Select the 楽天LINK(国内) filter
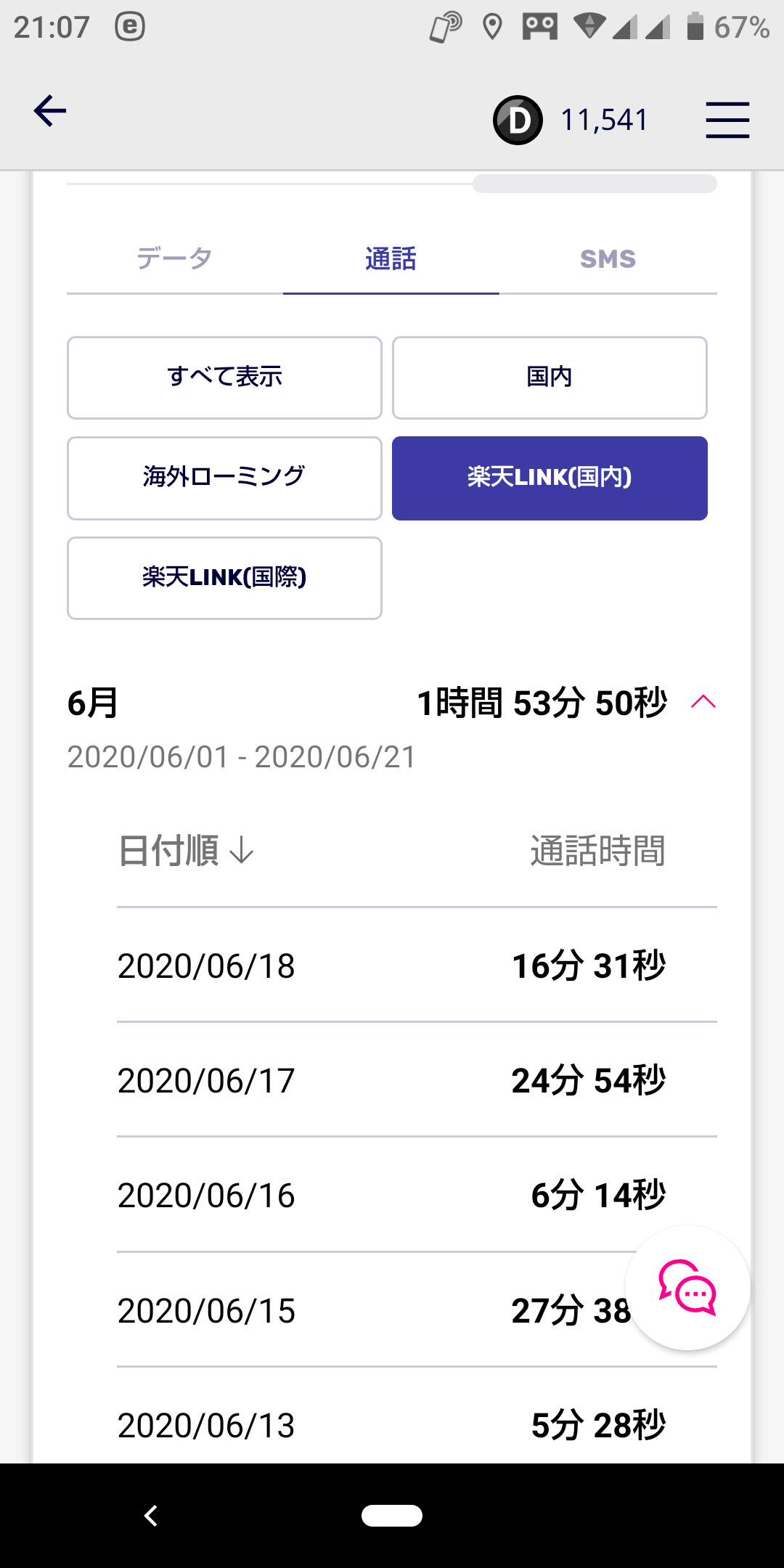Image resolution: width=784 pixels, height=1568 pixels. [550, 478]
